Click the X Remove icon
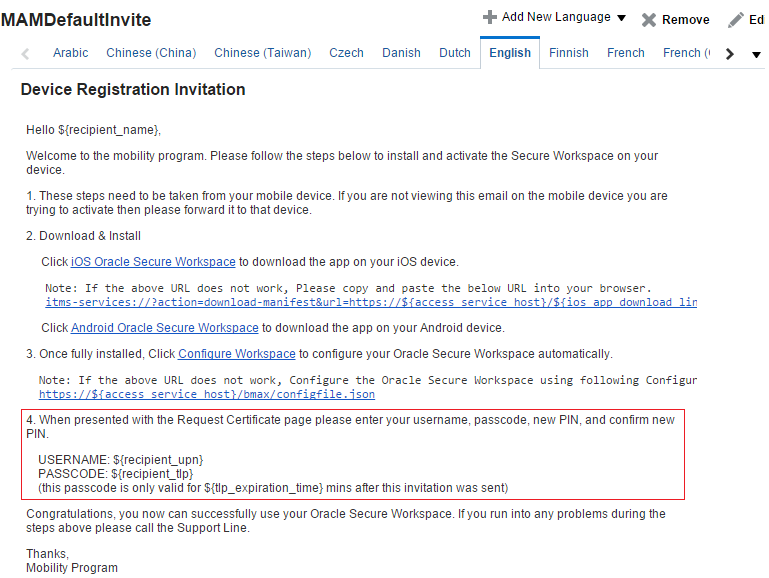Screen dimensions: 769x578 point(648,20)
